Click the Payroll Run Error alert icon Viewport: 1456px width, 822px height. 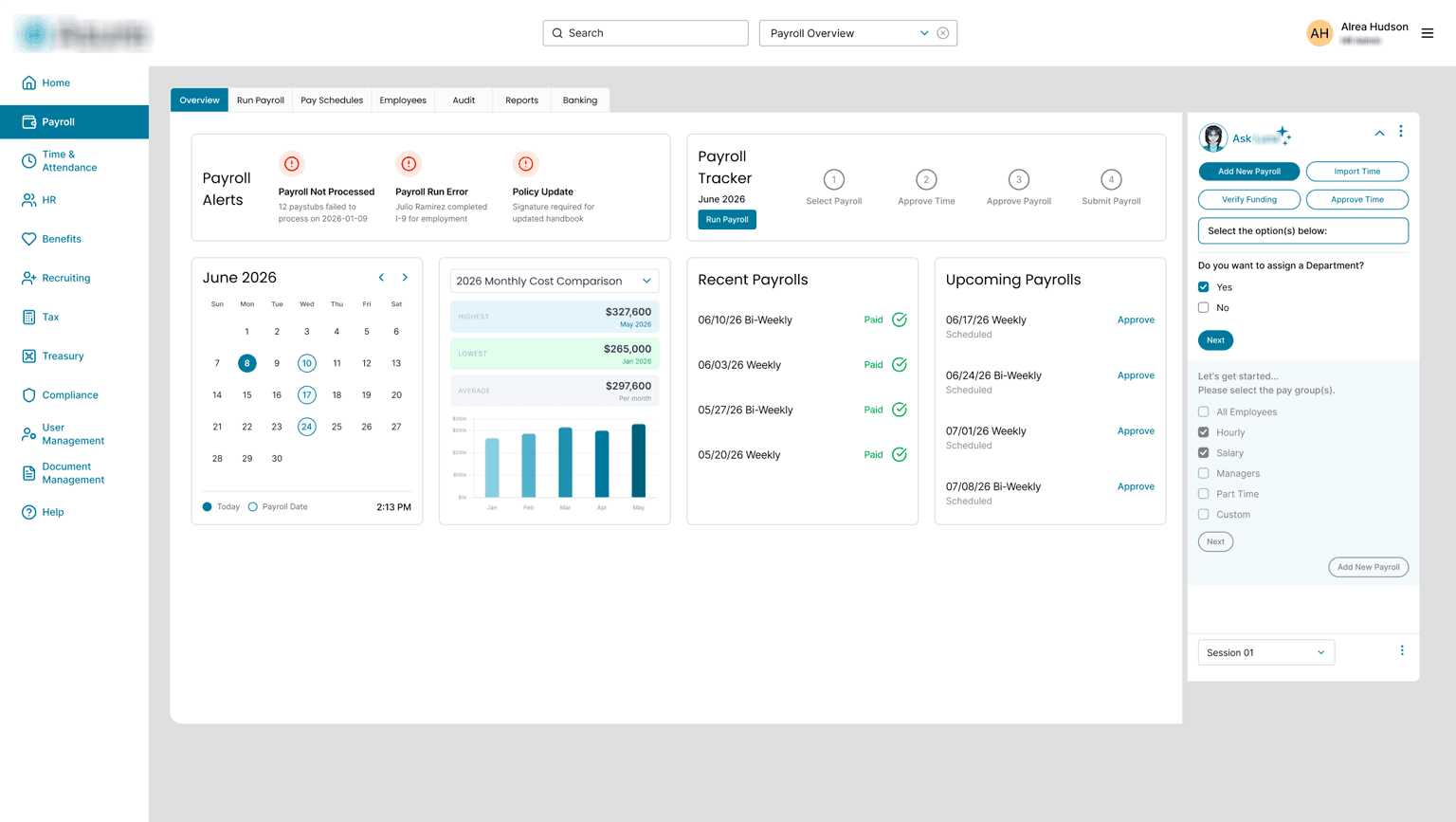[x=409, y=164]
